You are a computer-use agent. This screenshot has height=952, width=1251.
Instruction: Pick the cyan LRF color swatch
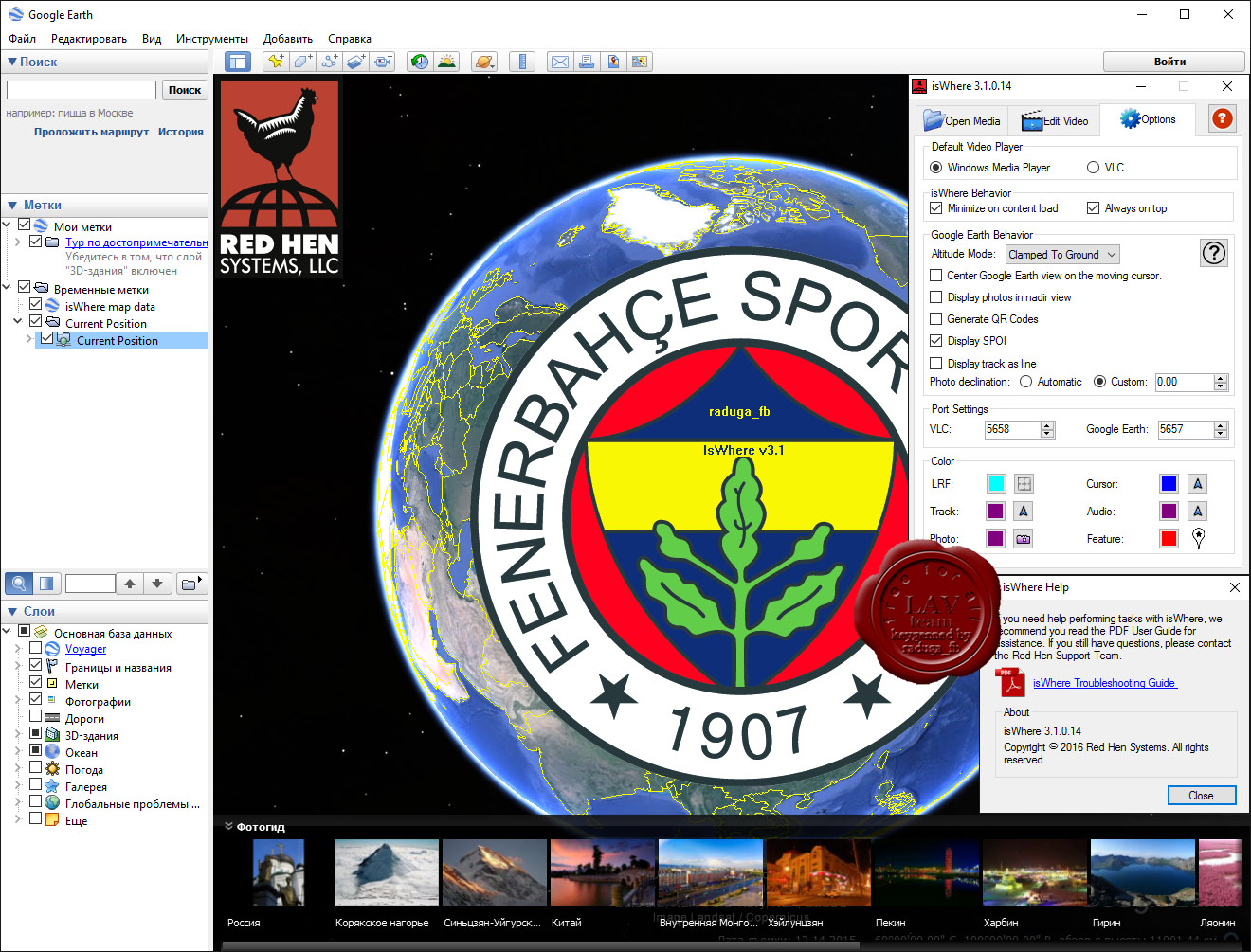coord(996,483)
